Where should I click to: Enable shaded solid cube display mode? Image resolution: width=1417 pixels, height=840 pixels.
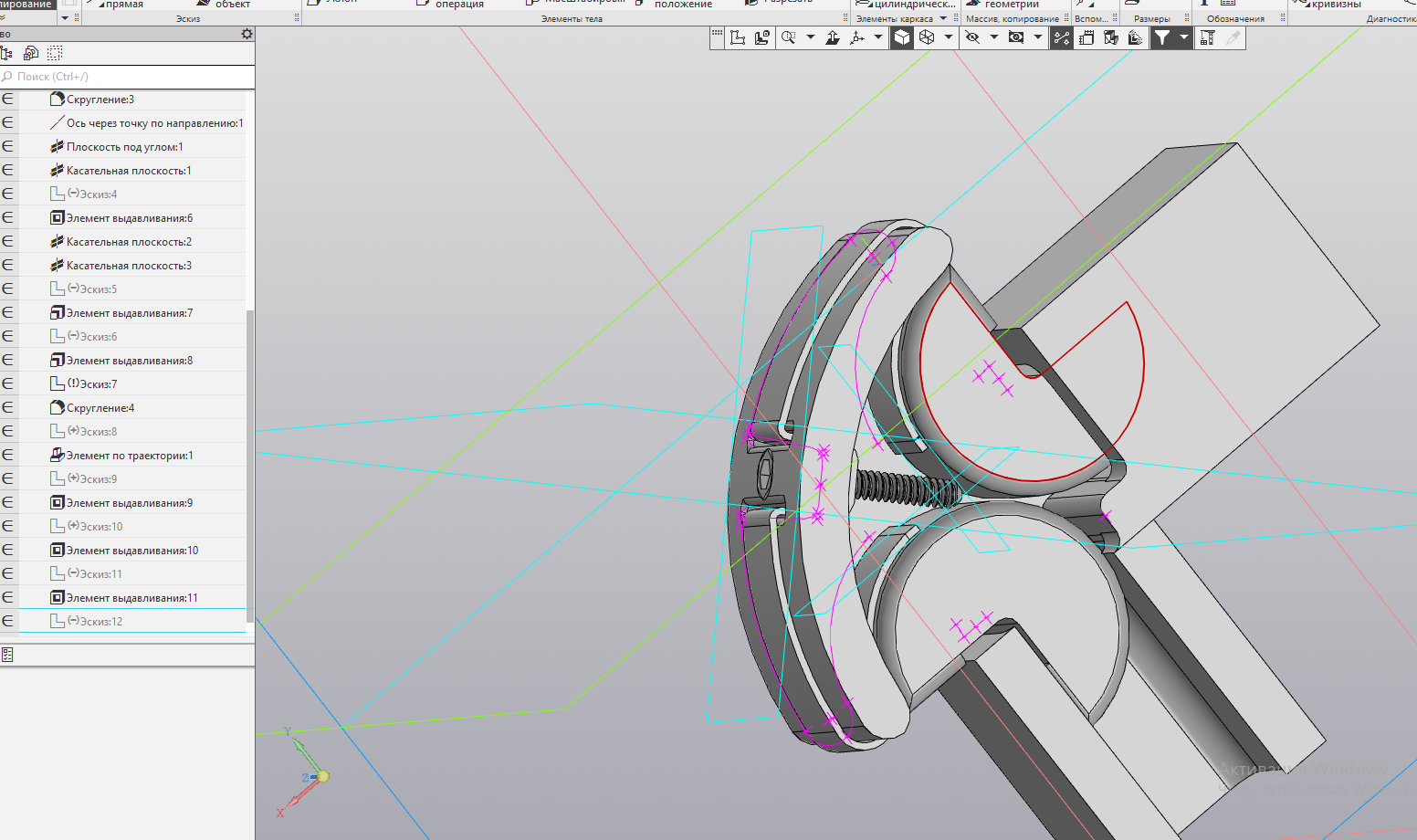[x=901, y=37]
